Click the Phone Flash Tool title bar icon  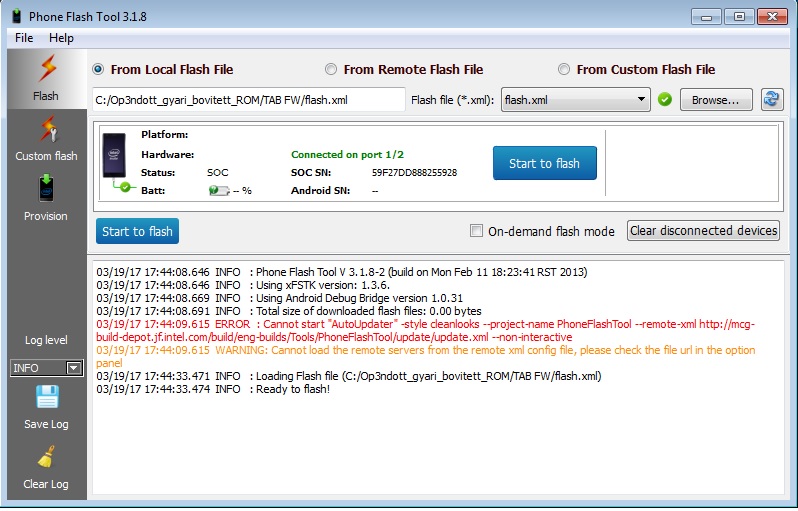(17, 16)
